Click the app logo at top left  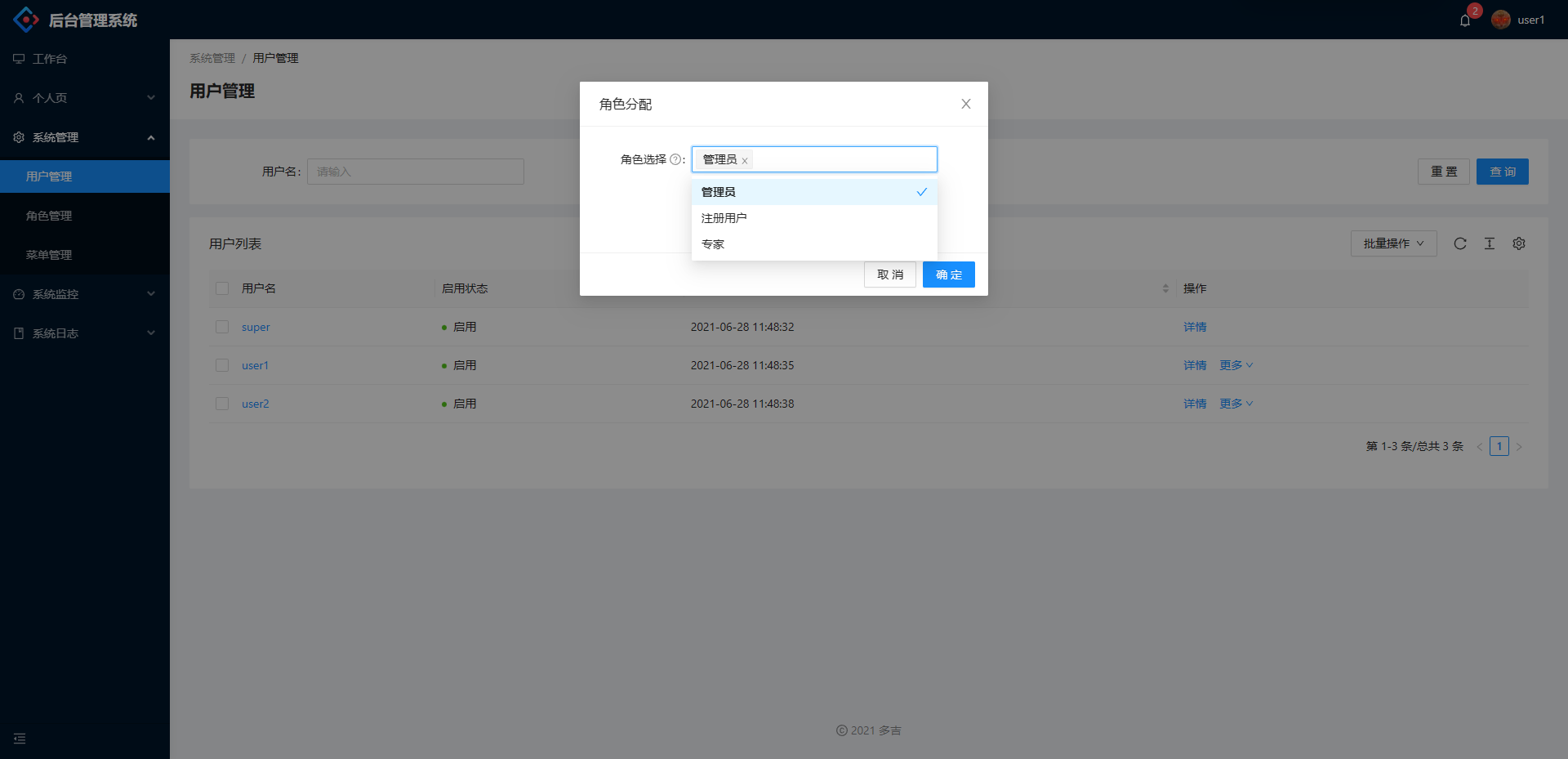coord(25,19)
